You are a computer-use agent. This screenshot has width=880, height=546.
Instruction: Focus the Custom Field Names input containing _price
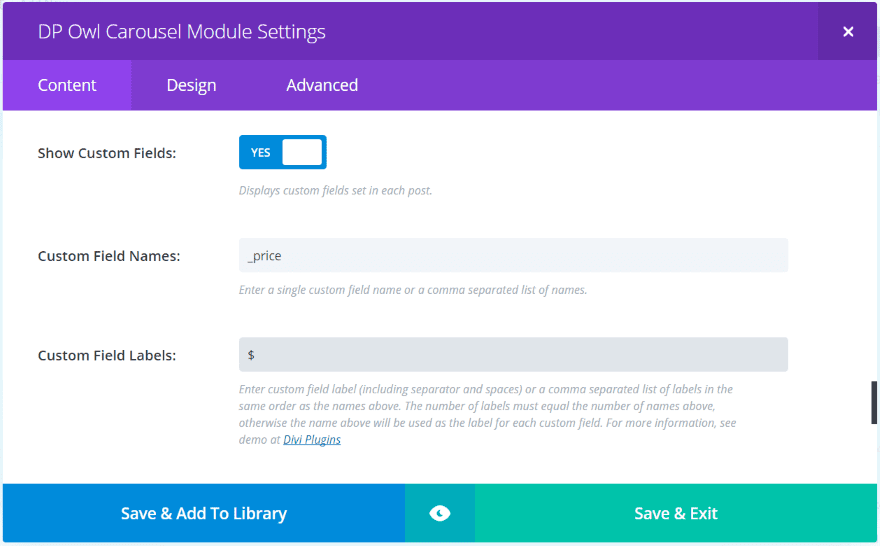(513, 256)
